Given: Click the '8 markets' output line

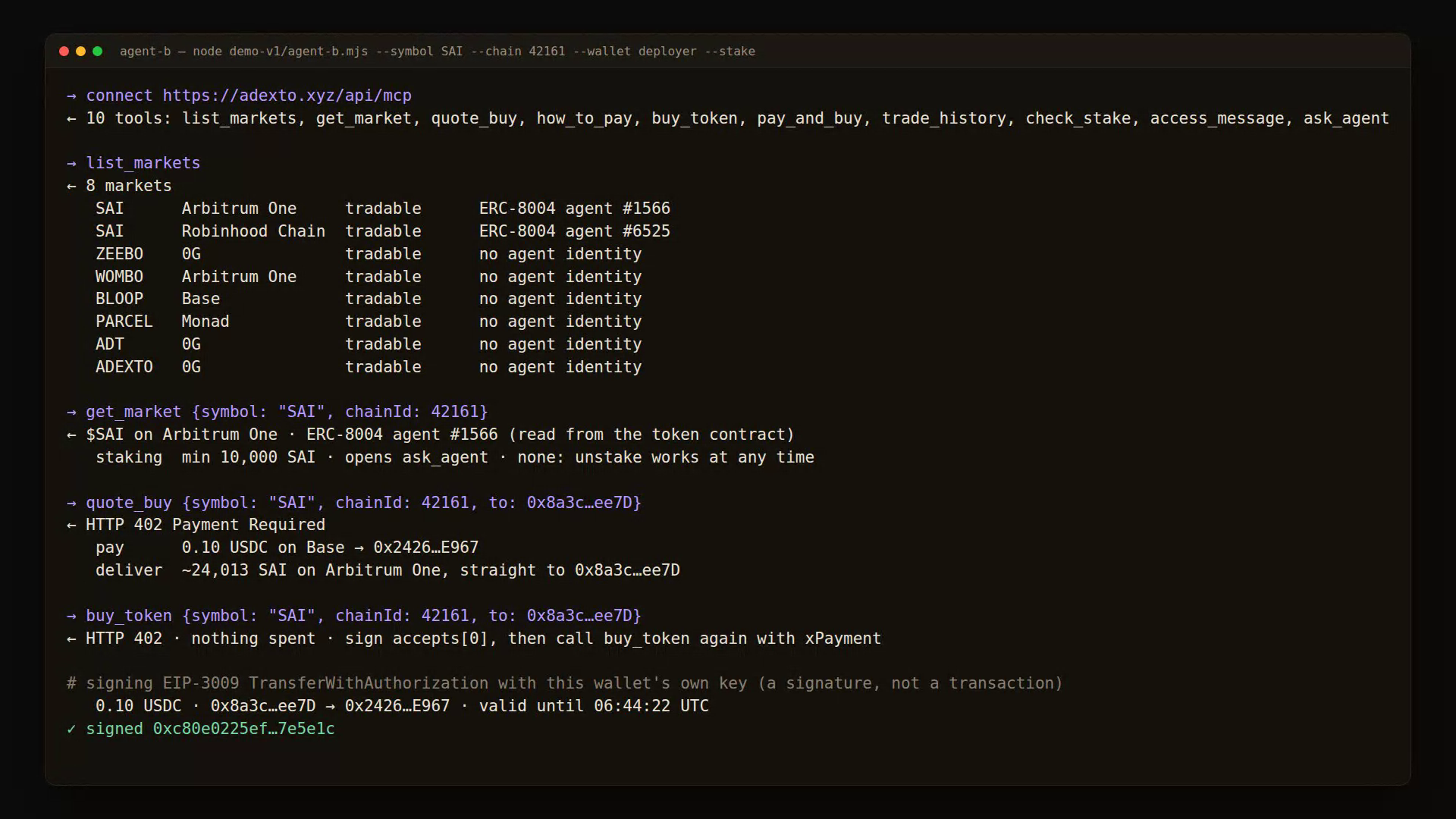Looking at the screenshot, I should point(119,186).
